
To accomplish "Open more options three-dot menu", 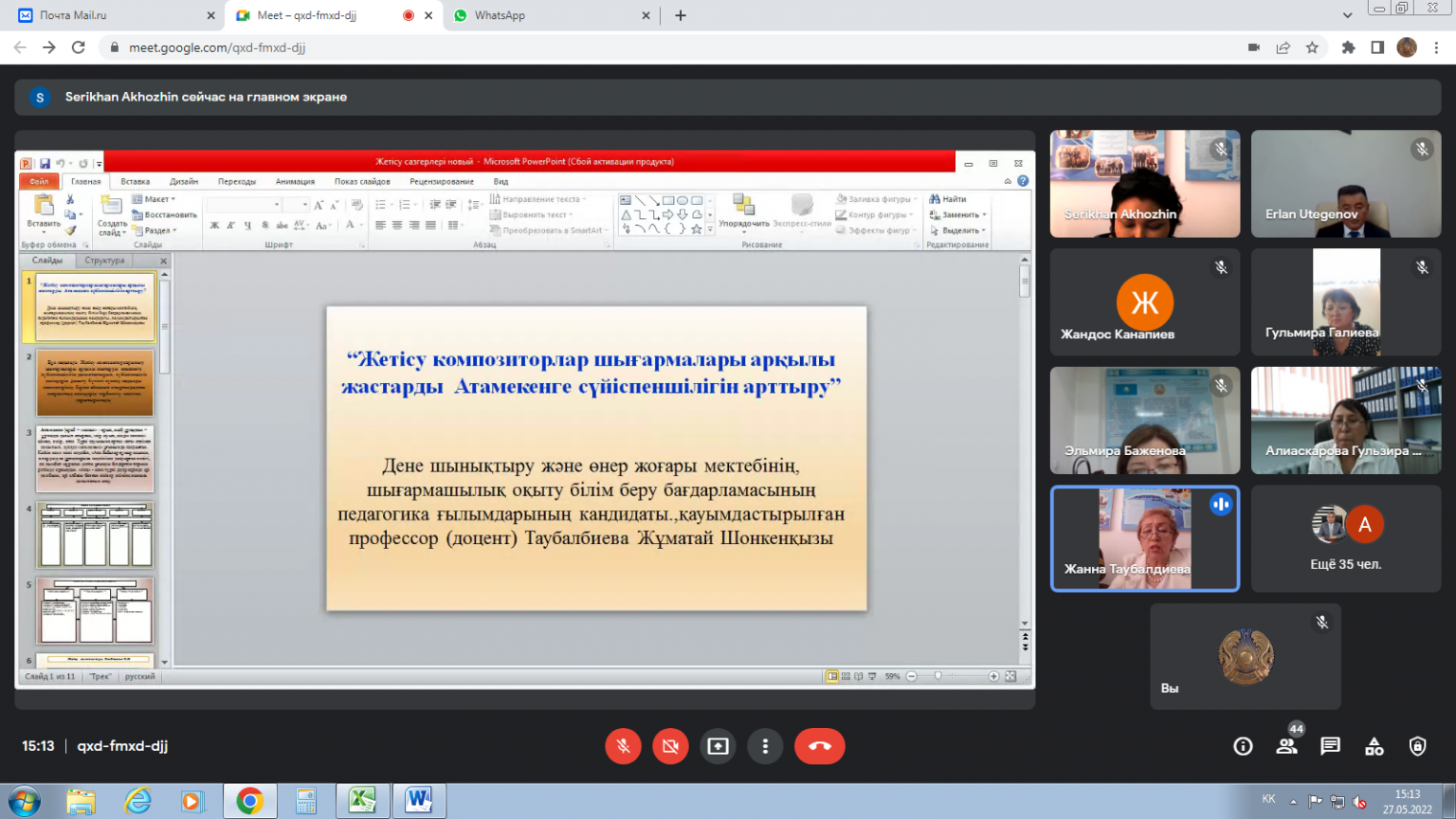I will (x=765, y=746).
